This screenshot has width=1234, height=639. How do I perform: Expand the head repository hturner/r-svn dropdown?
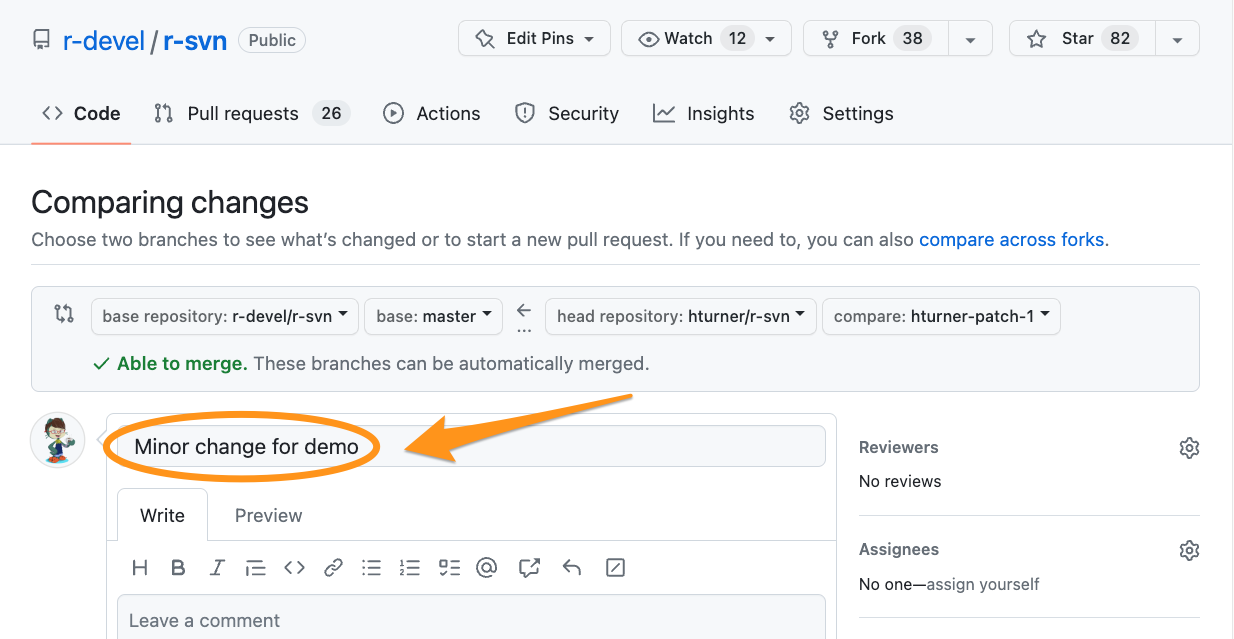(680, 316)
